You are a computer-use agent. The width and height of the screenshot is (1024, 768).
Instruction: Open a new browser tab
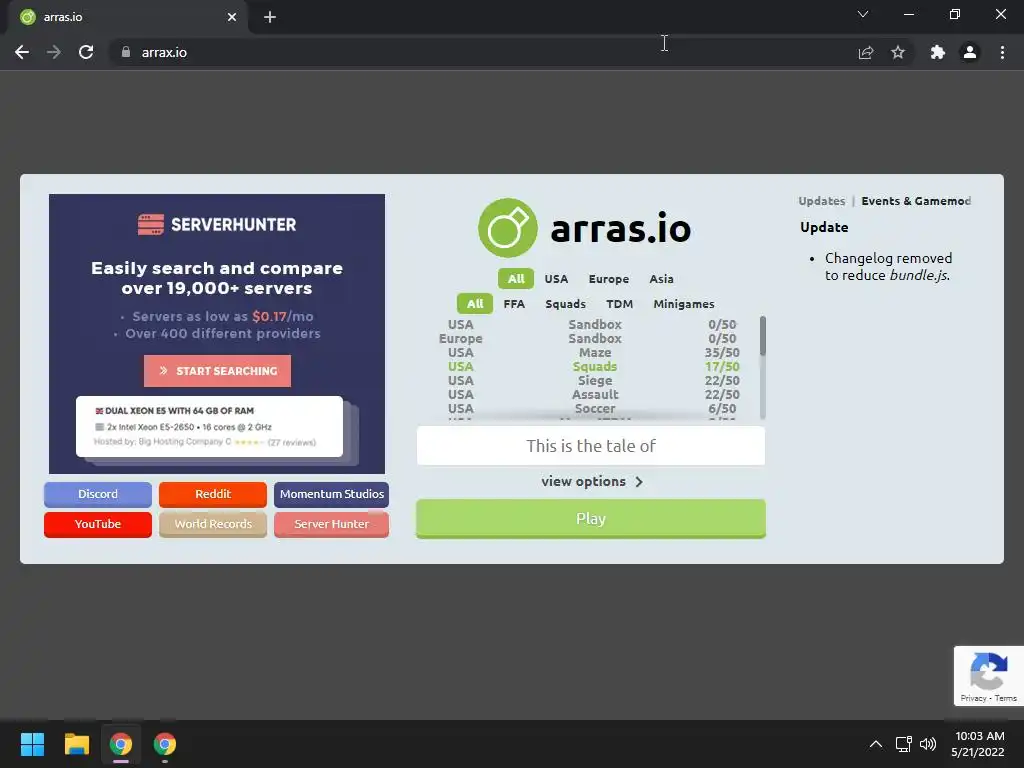point(270,17)
